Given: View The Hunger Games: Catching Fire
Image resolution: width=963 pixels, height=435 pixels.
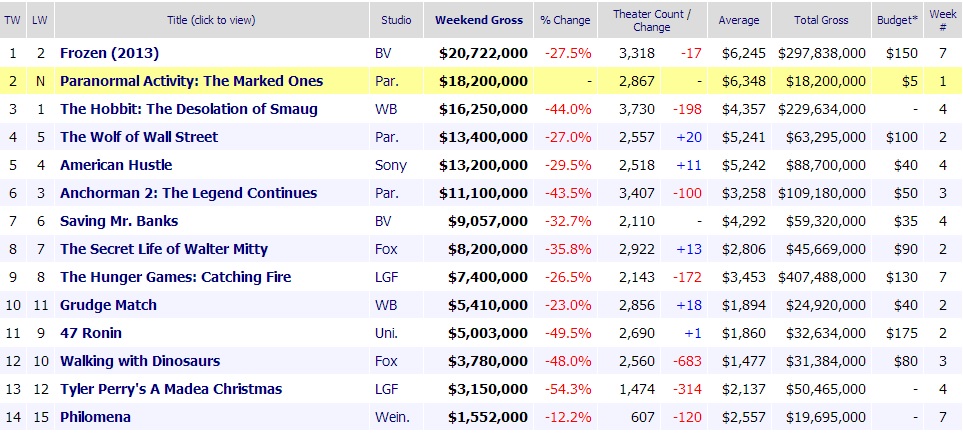Looking at the screenshot, I should click(174, 277).
